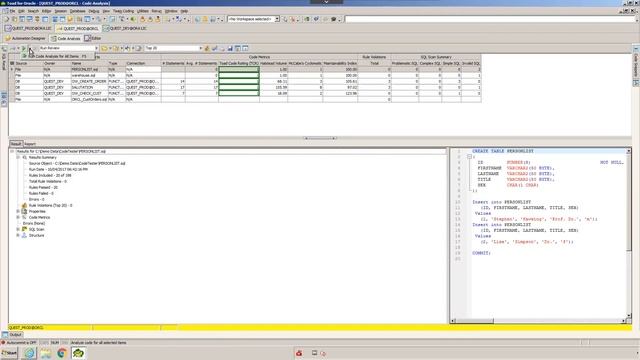640x360 pixels.
Task: Sort by Toad Code Rating (TCR) column
Action: coord(239,63)
